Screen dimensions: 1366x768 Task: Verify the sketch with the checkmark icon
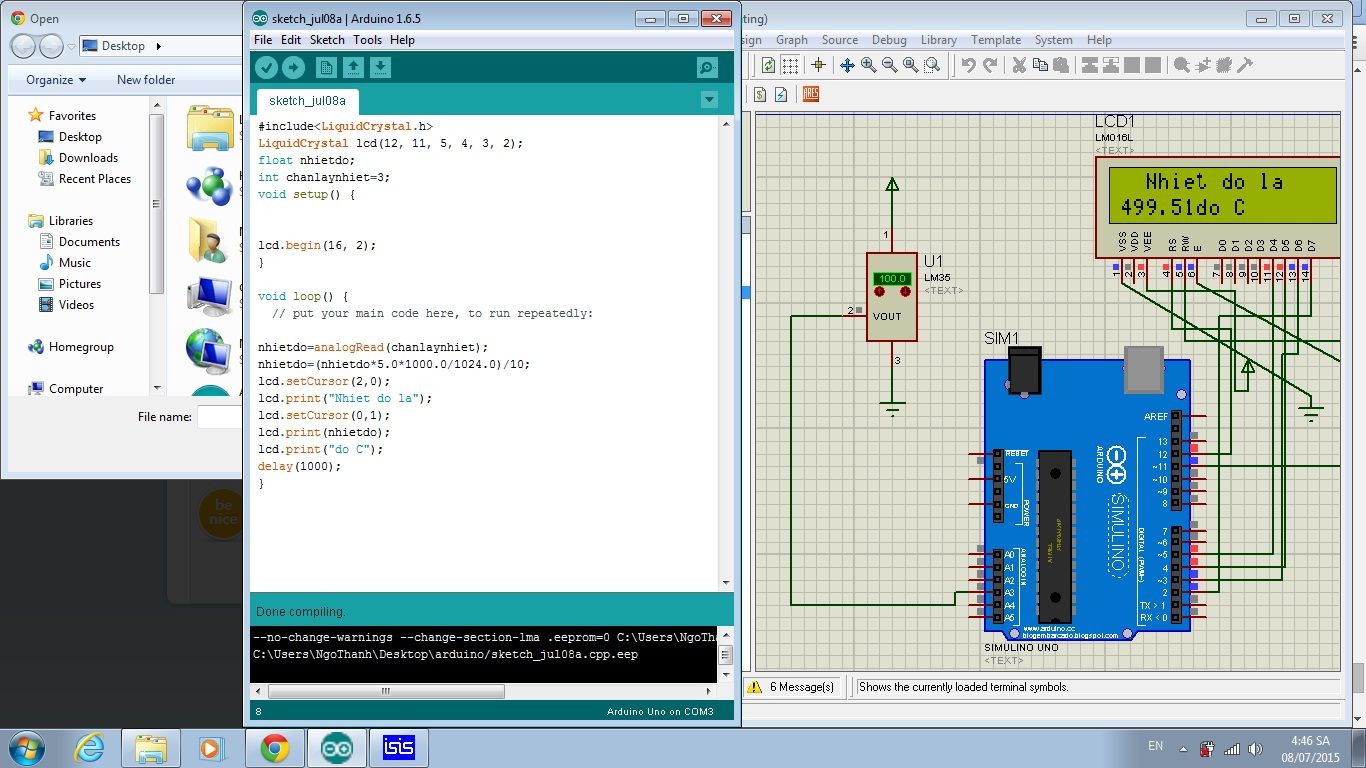[266, 67]
